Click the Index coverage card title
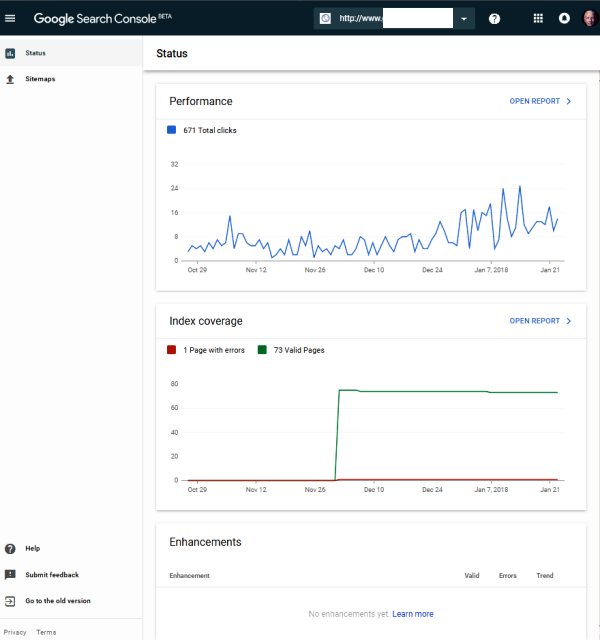Image resolution: width=600 pixels, height=640 pixels. (x=206, y=321)
